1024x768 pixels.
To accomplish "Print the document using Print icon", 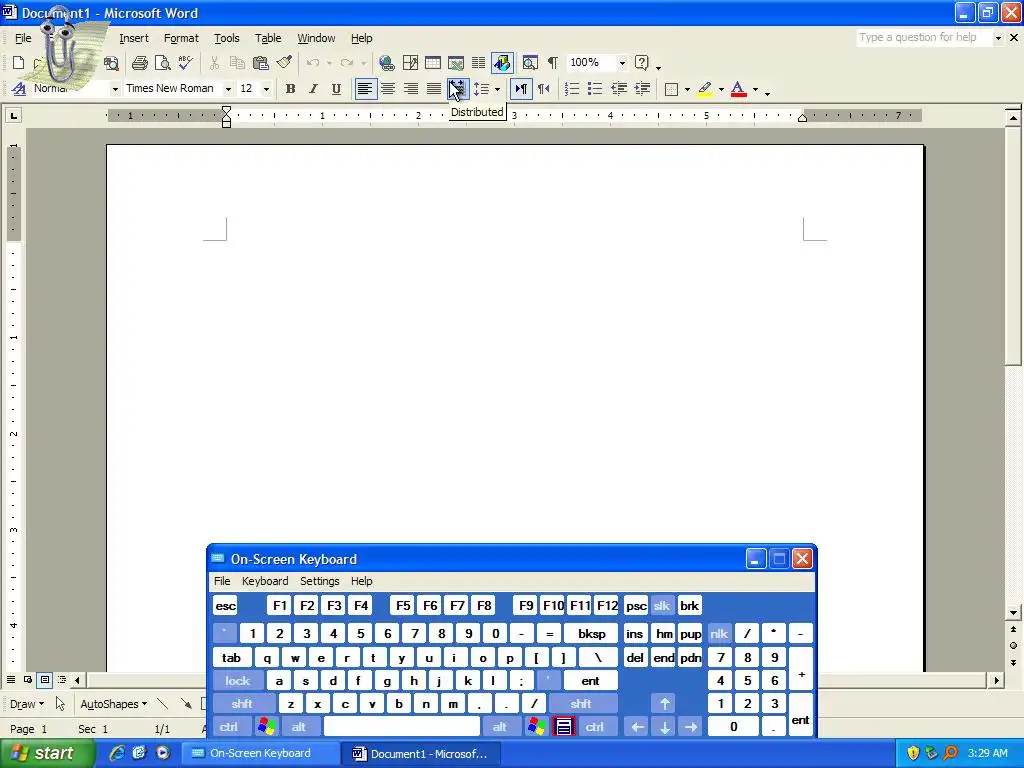I will coord(139,63).
